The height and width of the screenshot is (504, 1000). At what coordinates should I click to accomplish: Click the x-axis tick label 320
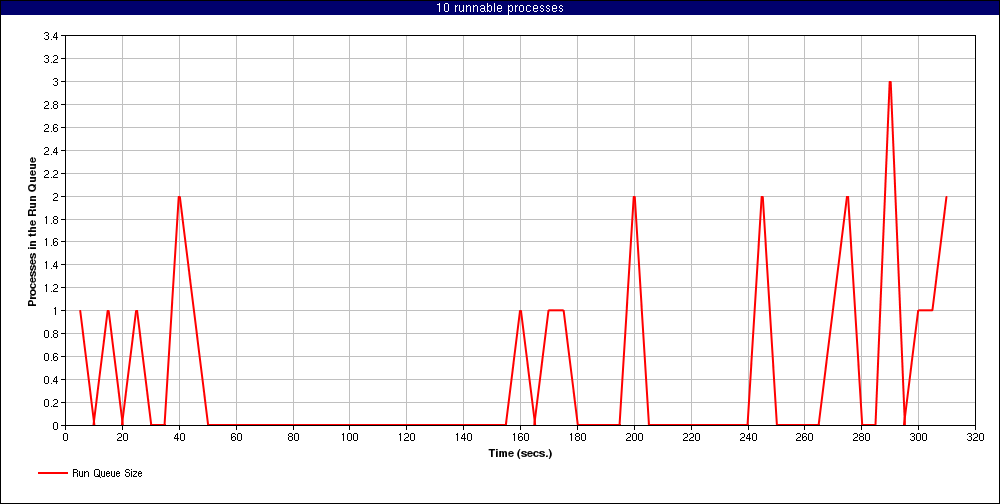(975, 437)
